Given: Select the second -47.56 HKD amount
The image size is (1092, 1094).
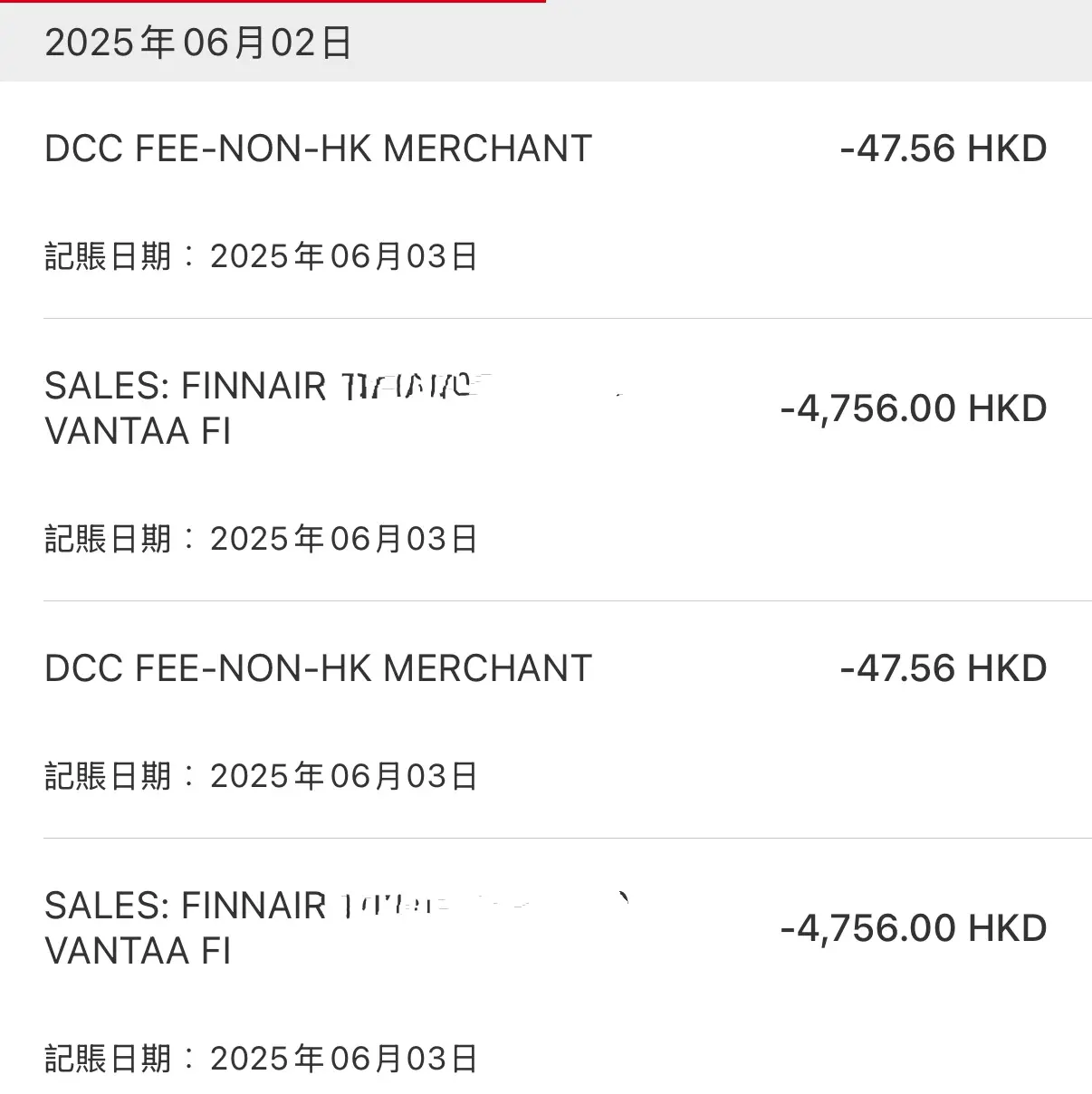Looking at the screenshot, I should pyautogui.click(x=943, y=668).
